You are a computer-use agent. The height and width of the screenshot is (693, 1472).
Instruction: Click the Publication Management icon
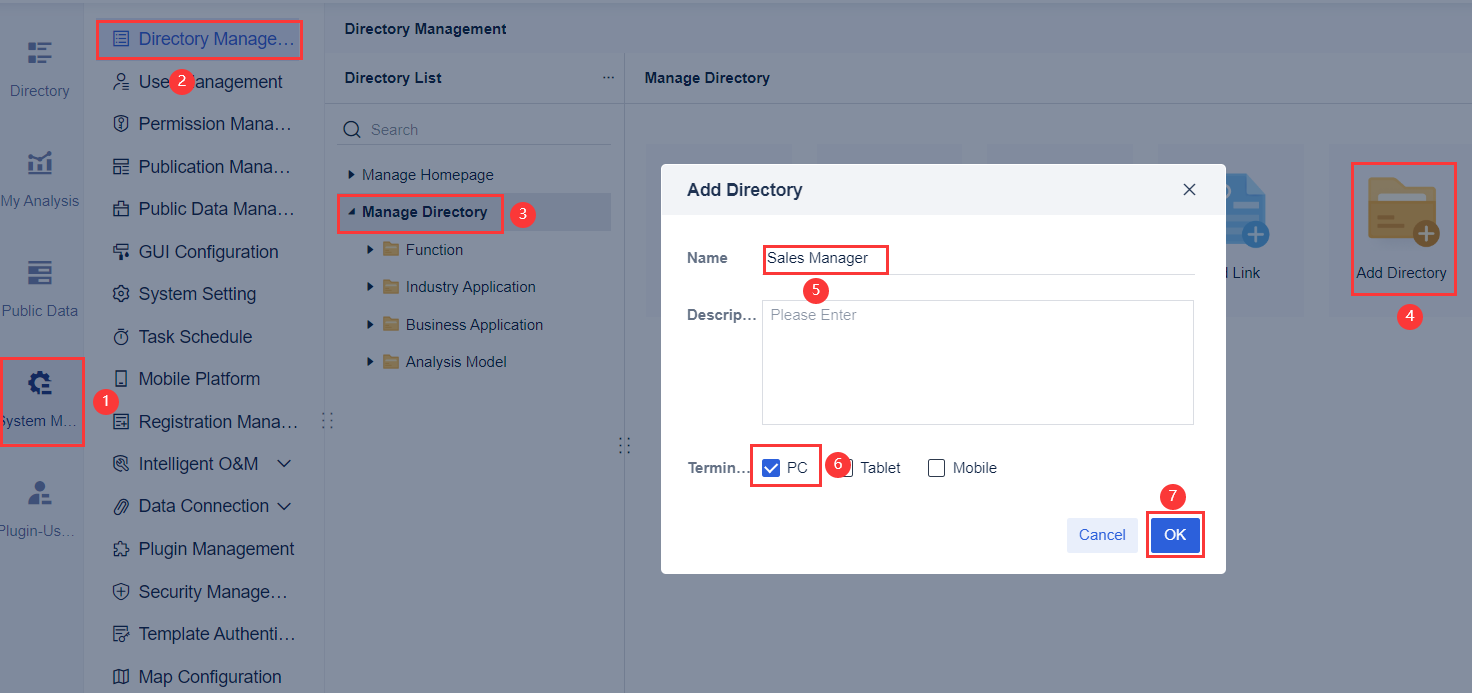(x=121, y=167)
